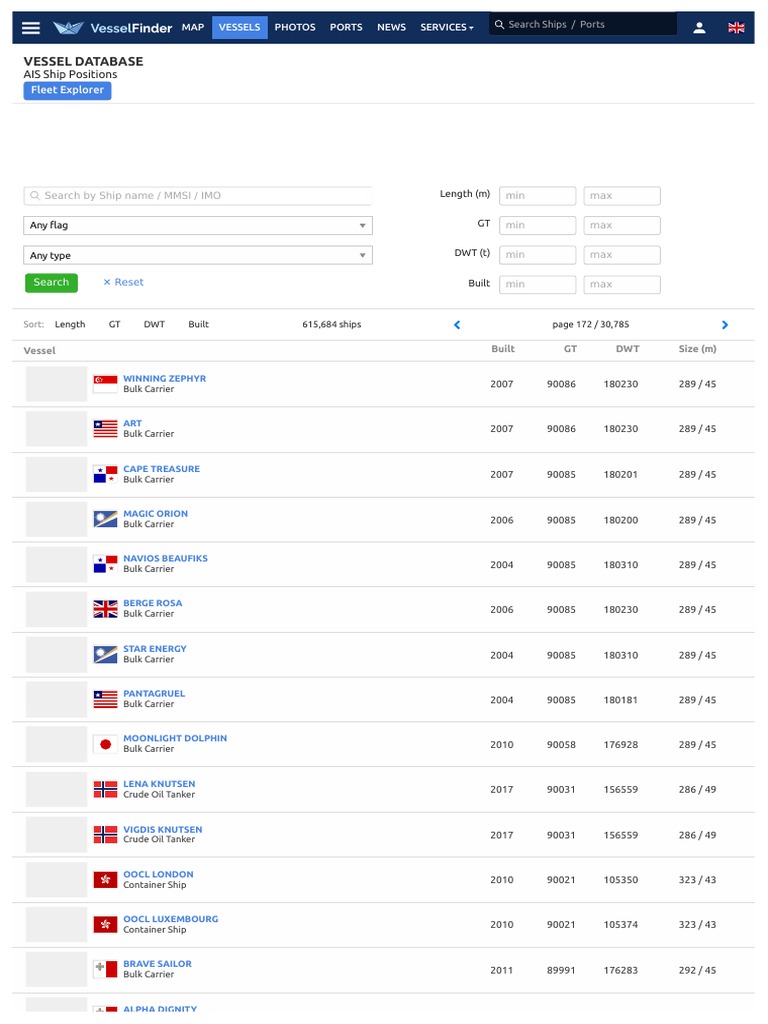Open the Services dropdown menu

tap(447, 27)
